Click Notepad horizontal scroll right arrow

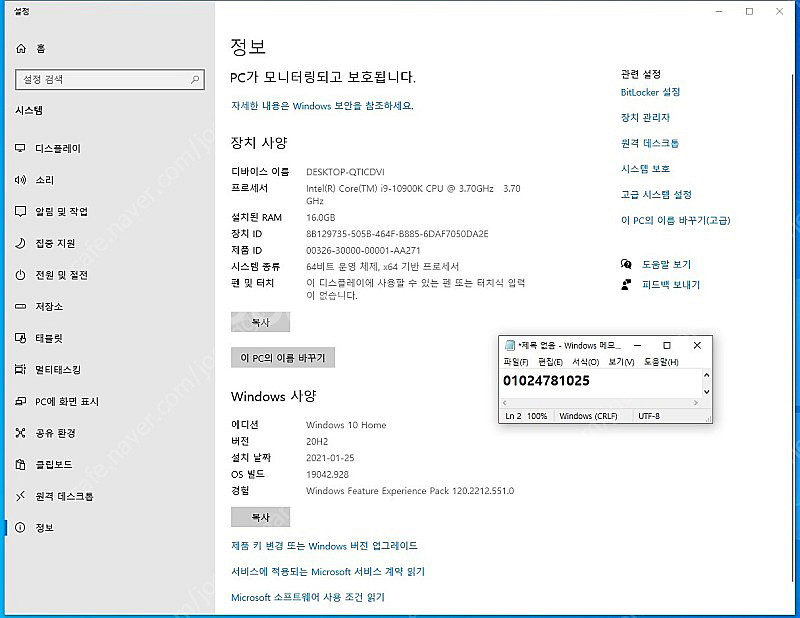click(x=695, y=403)
